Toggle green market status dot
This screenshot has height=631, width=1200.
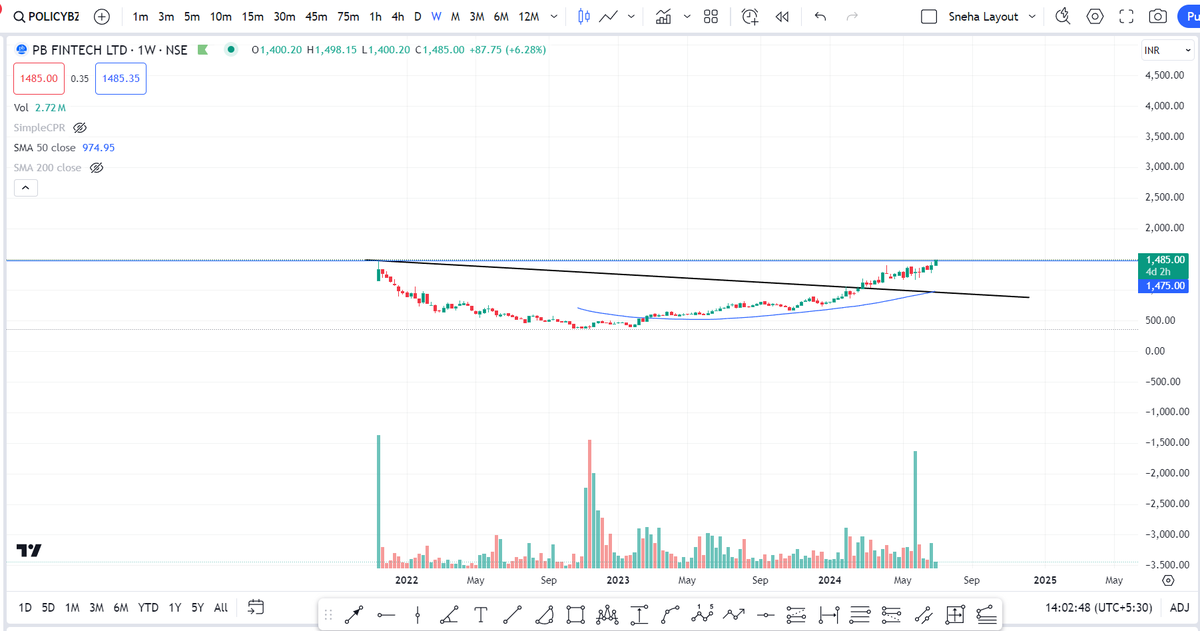pos(231,49)
